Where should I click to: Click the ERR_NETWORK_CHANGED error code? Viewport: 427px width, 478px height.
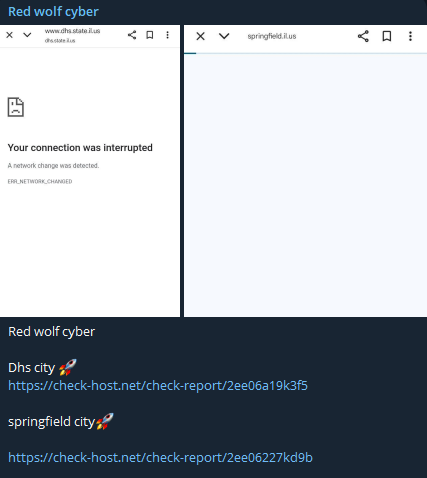(40, 181)
